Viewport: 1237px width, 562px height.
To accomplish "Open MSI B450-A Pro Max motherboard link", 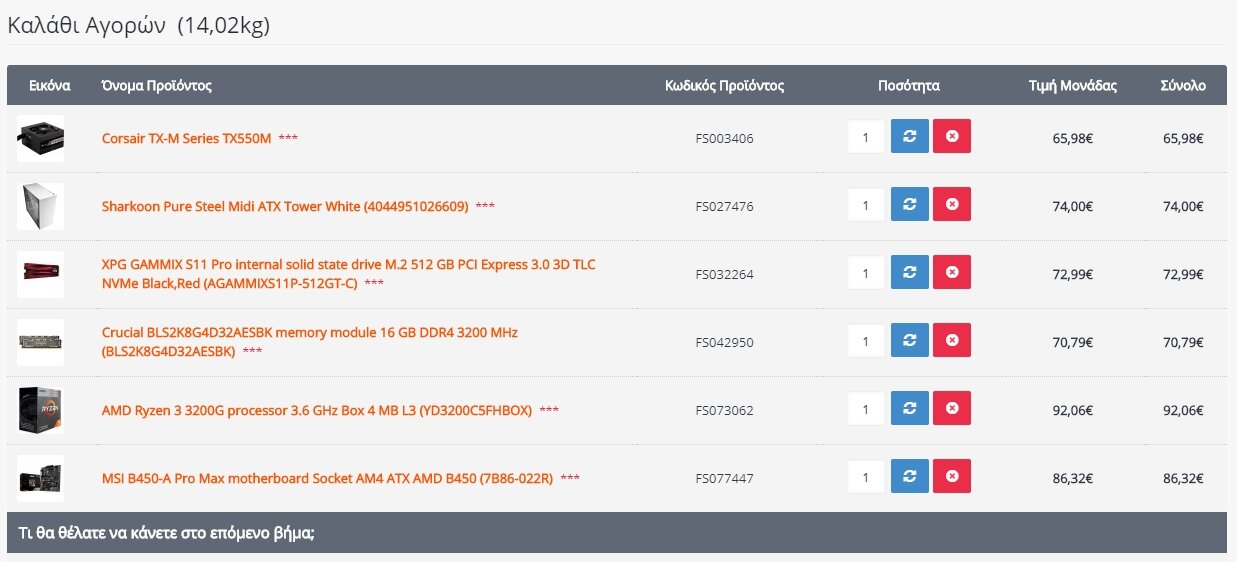I will 327,478.
